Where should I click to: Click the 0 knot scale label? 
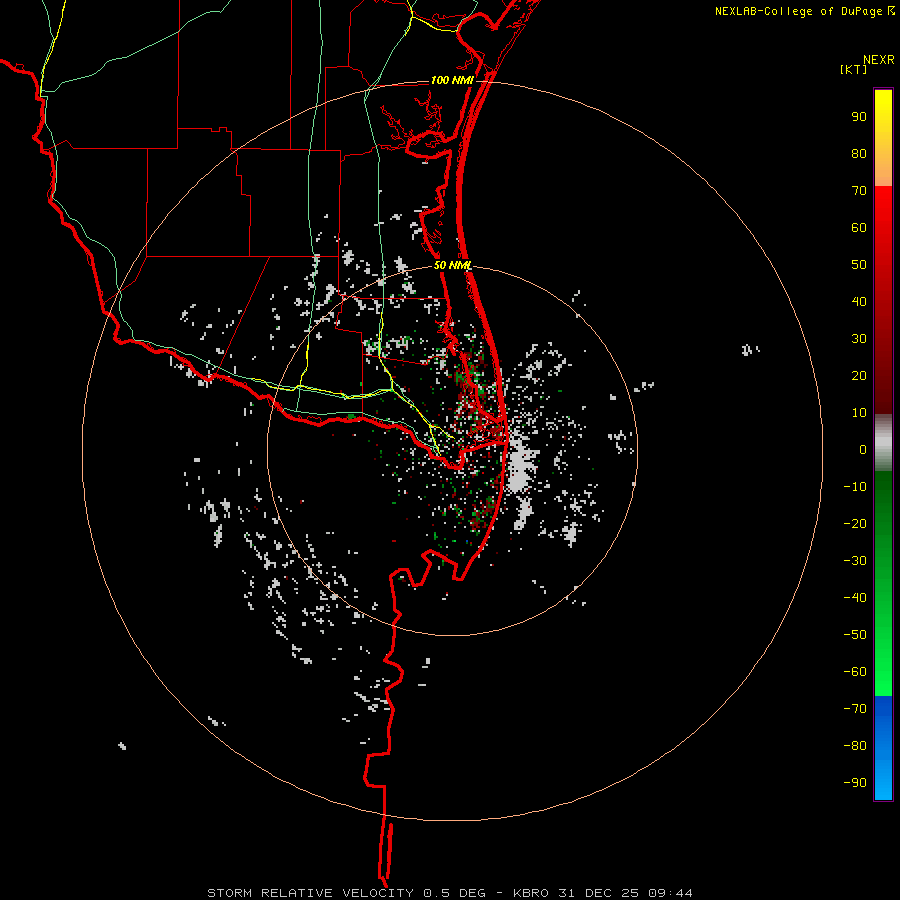click(x=863, y=449)
